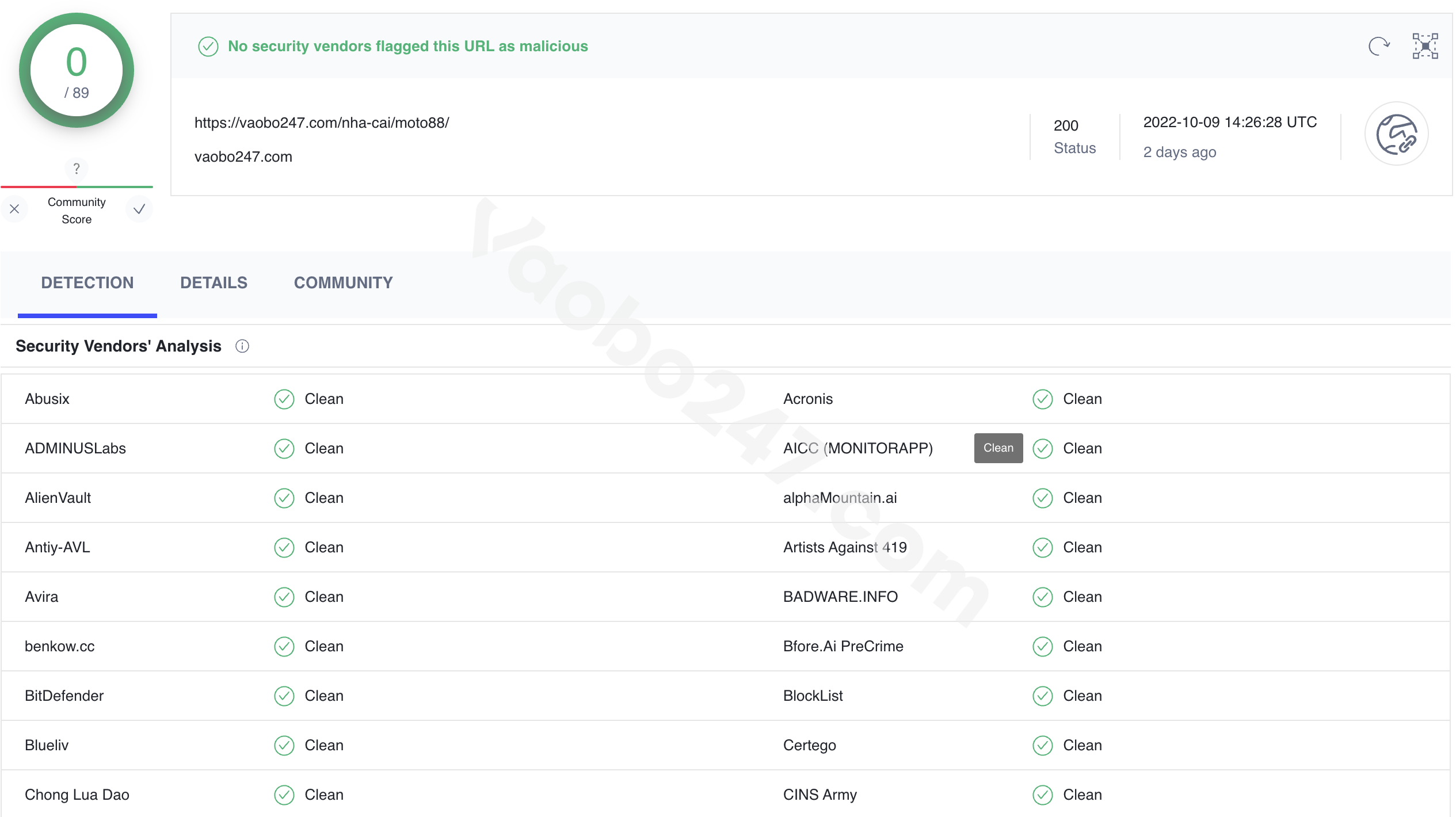This screenshot has width=1456, height=817.
Task: Click check icon for Antiy-AVL
Action: 284,548
